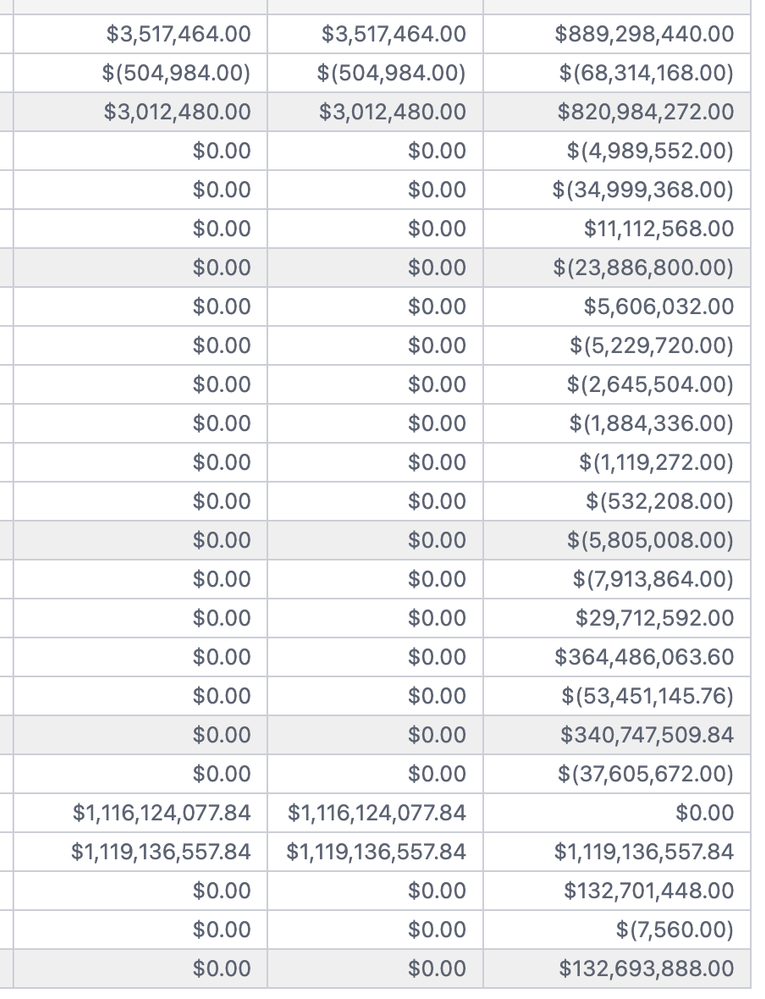Click the $132,701,448.00 cell
This screenshot has height=999, width=765.
tap(648, 891)
